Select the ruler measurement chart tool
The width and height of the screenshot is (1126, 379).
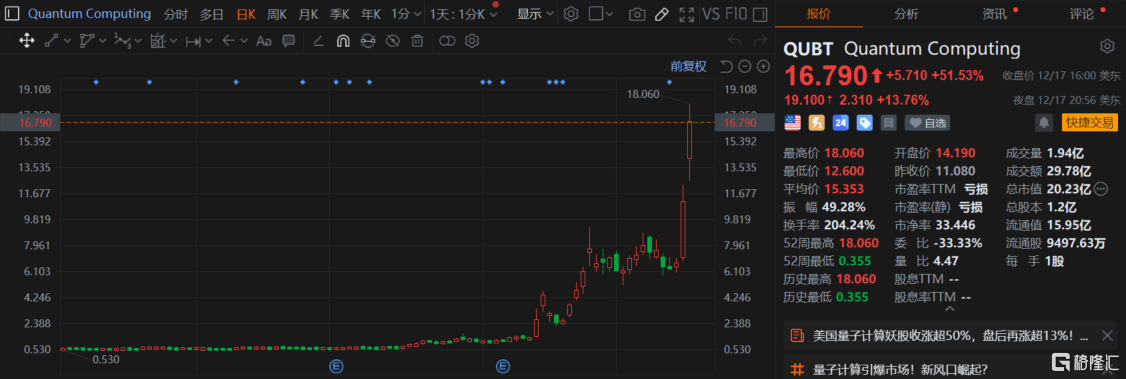click(158, 41)
